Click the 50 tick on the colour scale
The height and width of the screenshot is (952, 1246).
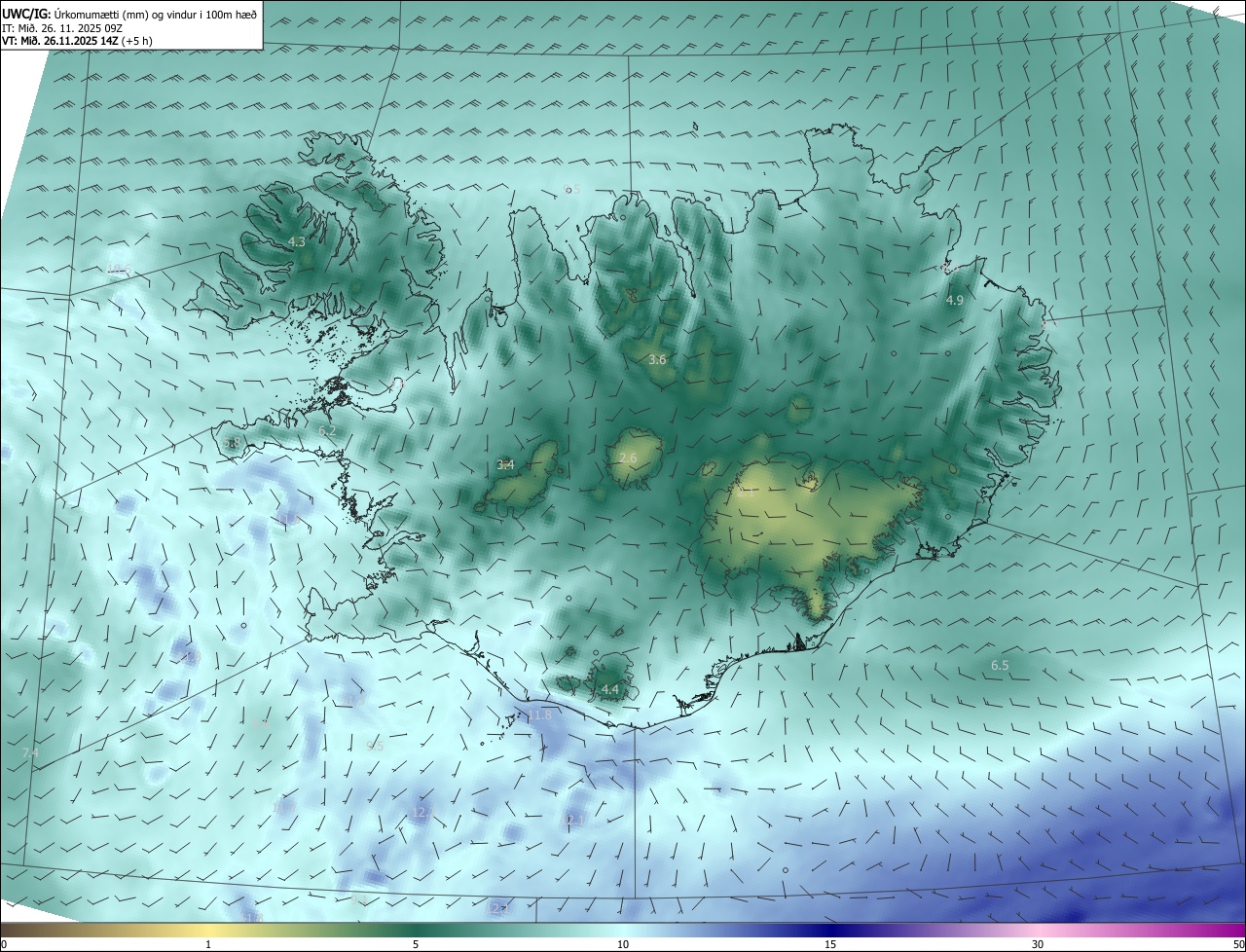coord(1238,944)
